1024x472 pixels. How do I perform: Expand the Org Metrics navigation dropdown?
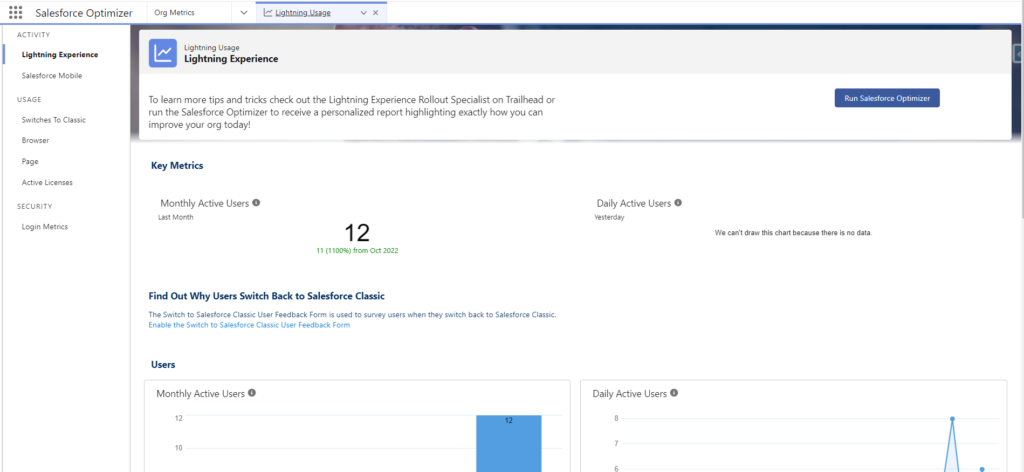[x=244, y=12]
